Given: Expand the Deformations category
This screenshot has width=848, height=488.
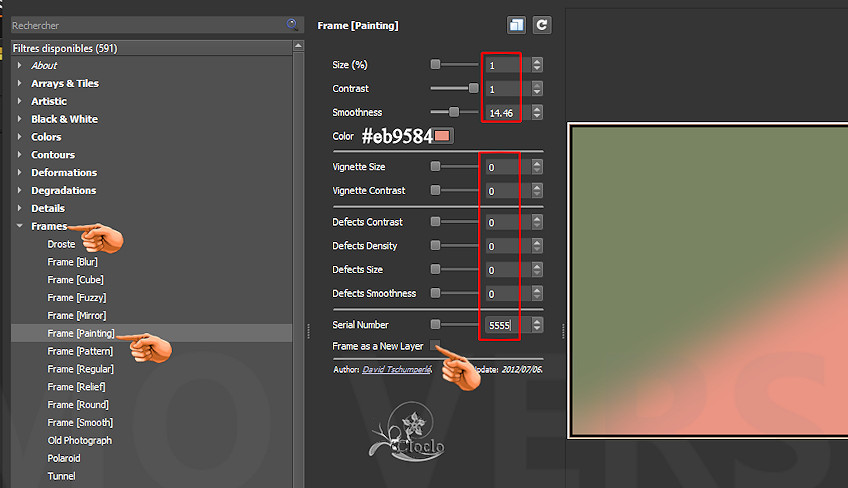Looking at the screenshot, I should pyautogui.click(x=19, y=173).
